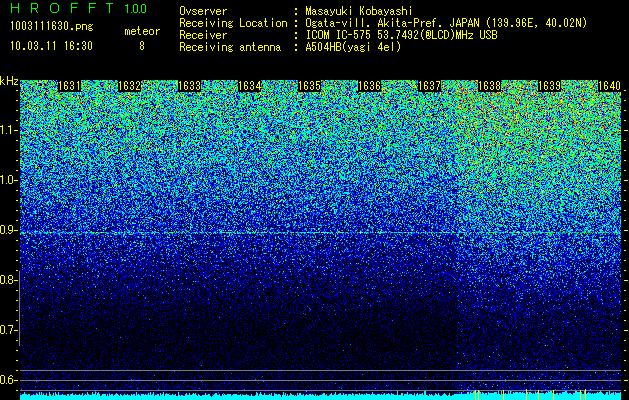Click the 1638 time marker
Screen dimensions: 629x400
(x=489, y=86)
